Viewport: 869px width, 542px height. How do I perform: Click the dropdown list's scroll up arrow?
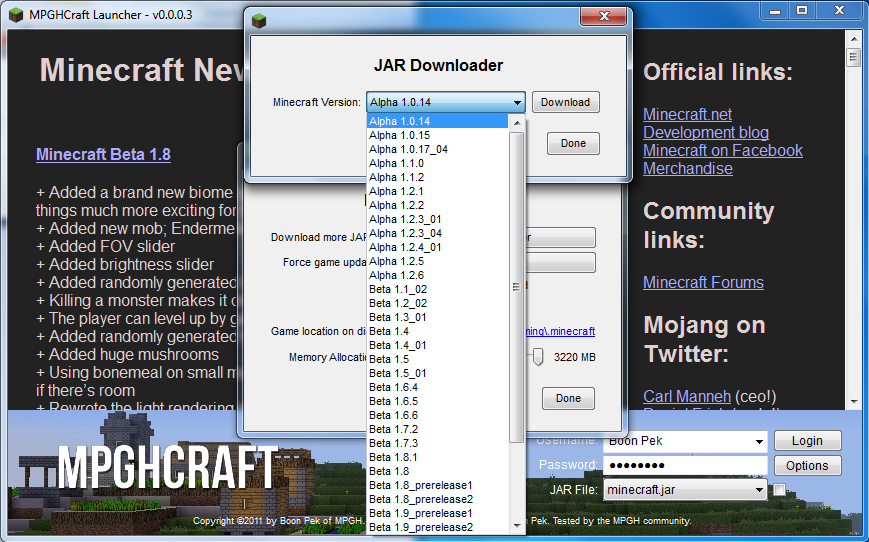517,123
